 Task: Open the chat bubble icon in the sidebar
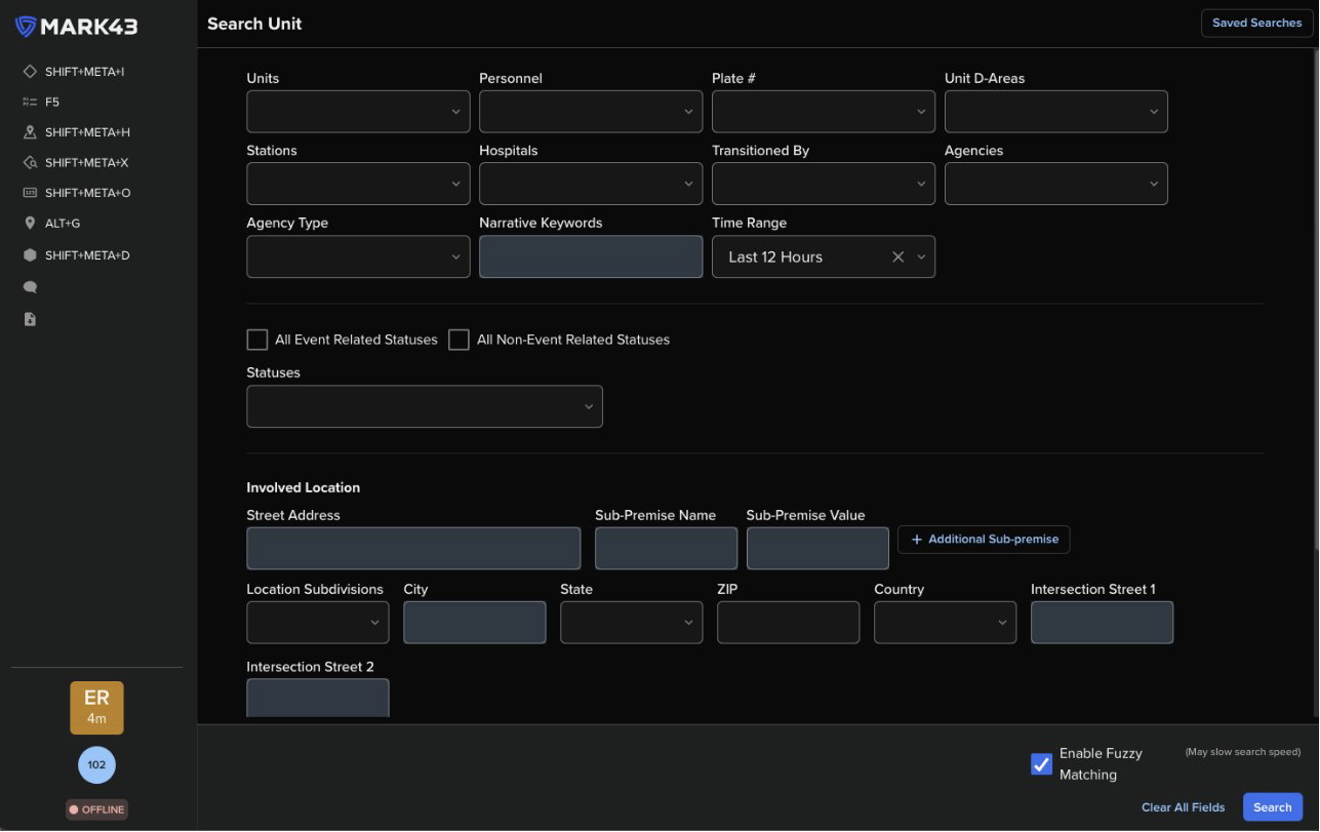click(x=29, y=286)
